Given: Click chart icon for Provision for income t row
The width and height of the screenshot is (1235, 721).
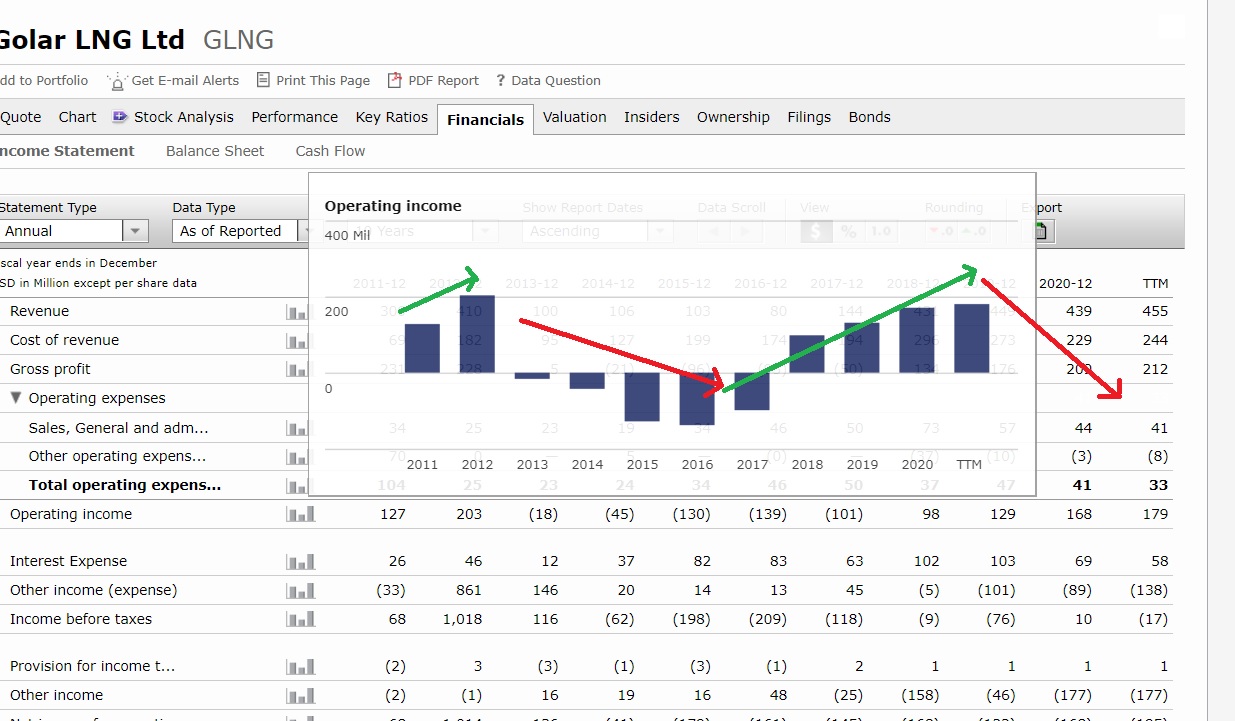Looking at the screenshot, I should [x=300, y=667].
